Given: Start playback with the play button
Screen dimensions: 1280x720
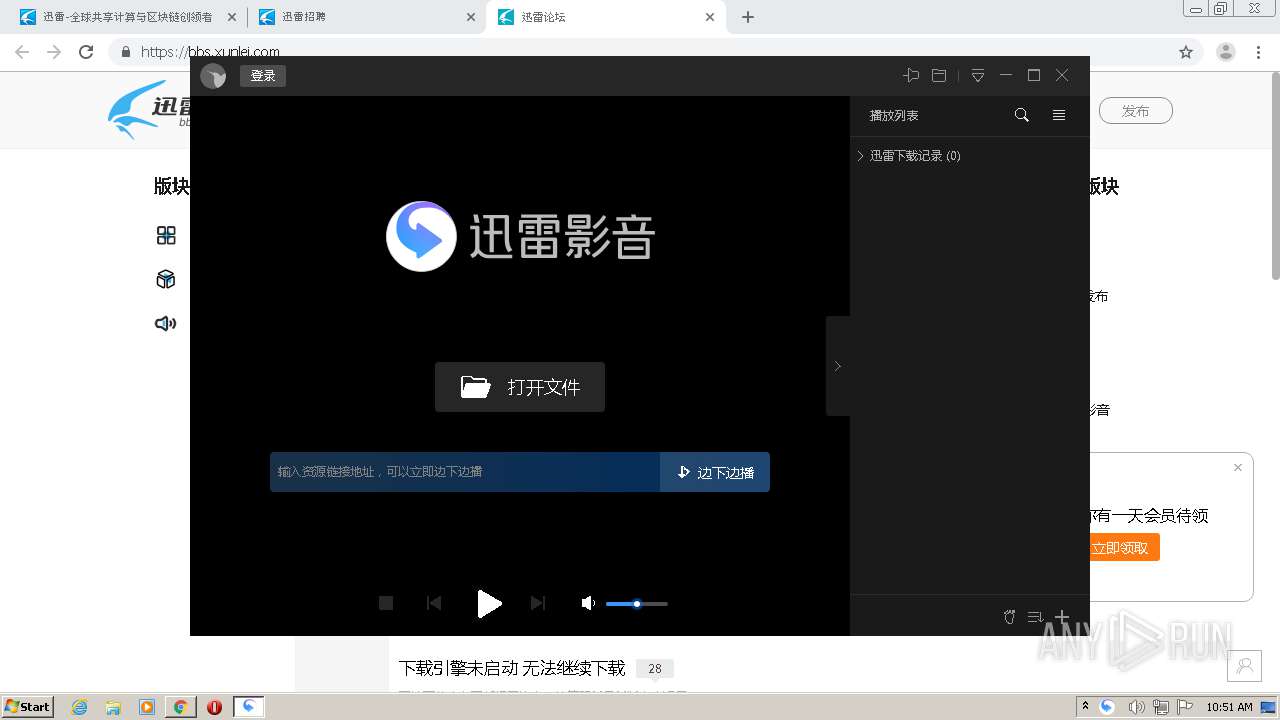Looking at the screenshot, I should click(489, 603).
